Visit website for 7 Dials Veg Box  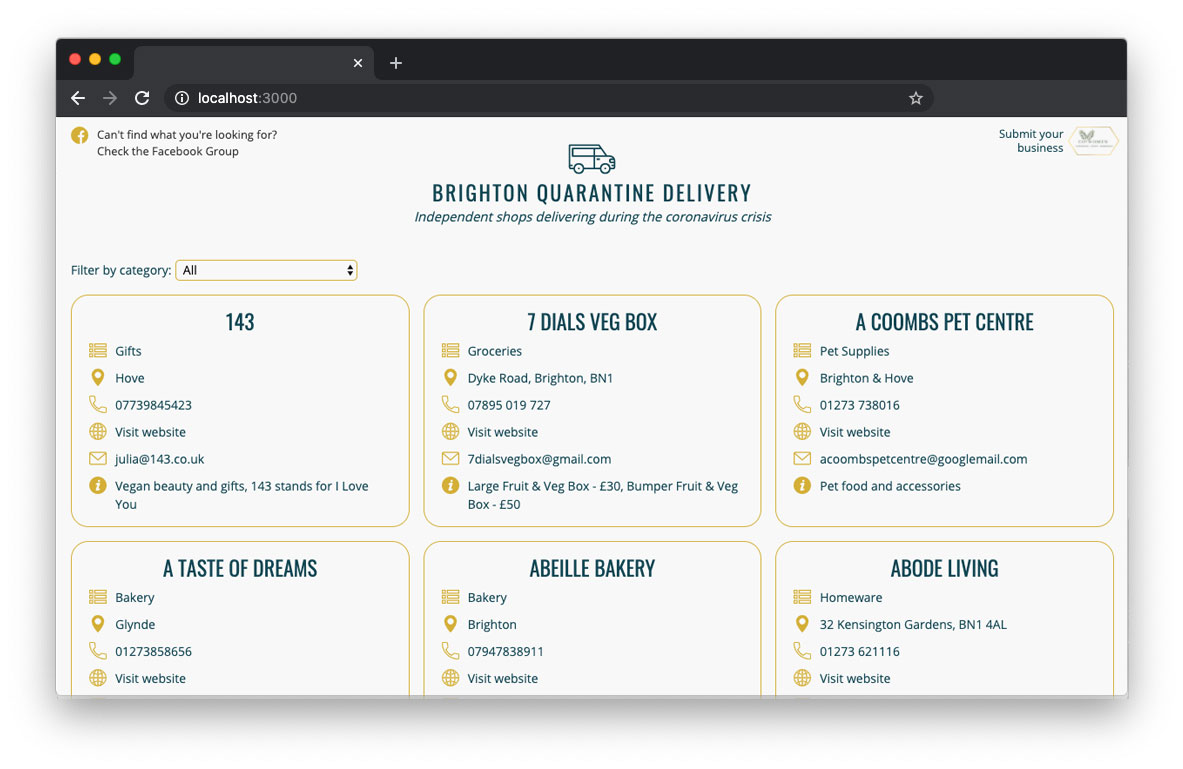502,432
